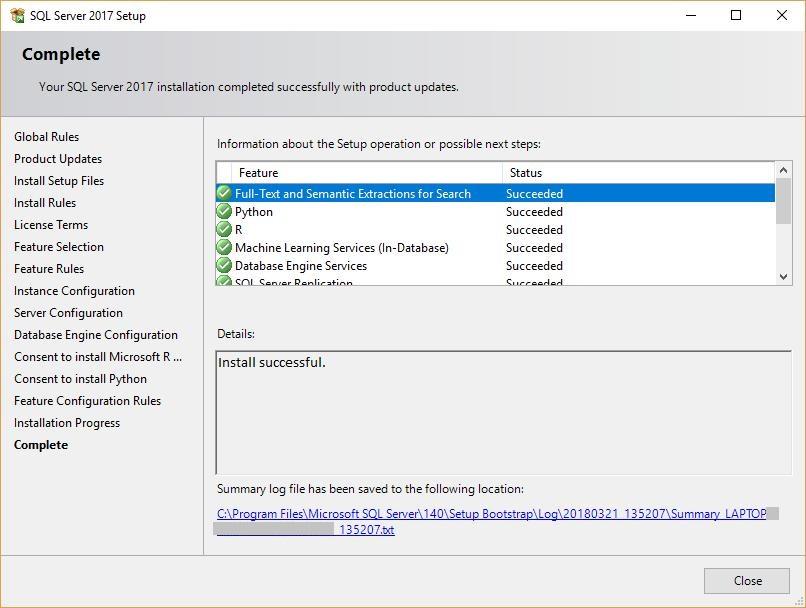Click success icon for Database Engine Services
The image size is (806, 608).
tap(224, 265)
